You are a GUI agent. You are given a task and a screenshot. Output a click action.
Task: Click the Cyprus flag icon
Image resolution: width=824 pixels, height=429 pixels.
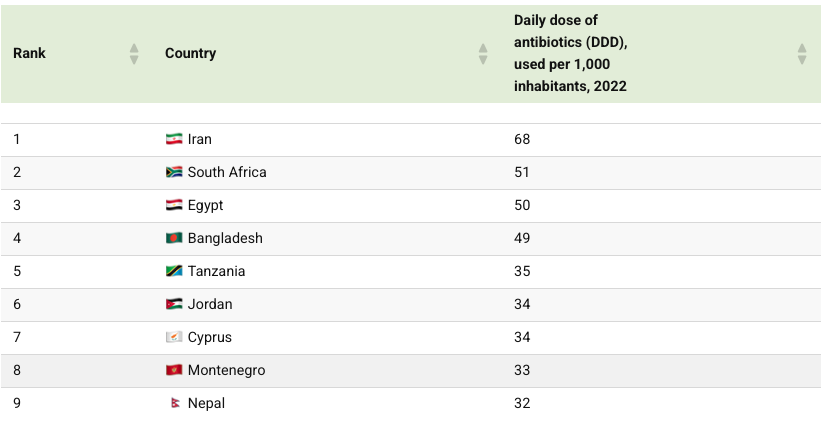pyautogui.click(x=174, y=337)
